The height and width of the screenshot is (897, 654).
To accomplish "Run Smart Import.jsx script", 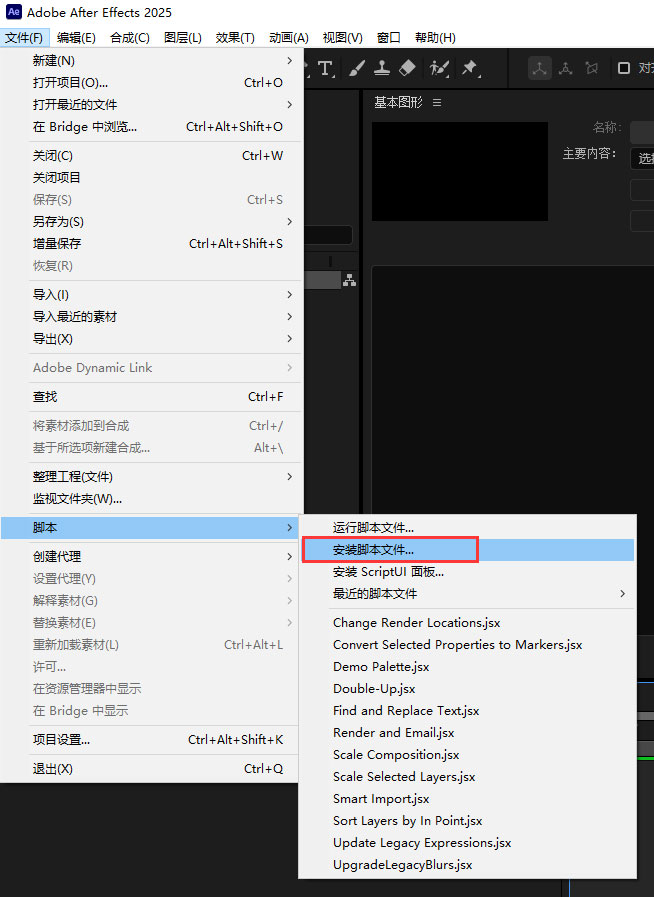I will [x=467, y=799].
